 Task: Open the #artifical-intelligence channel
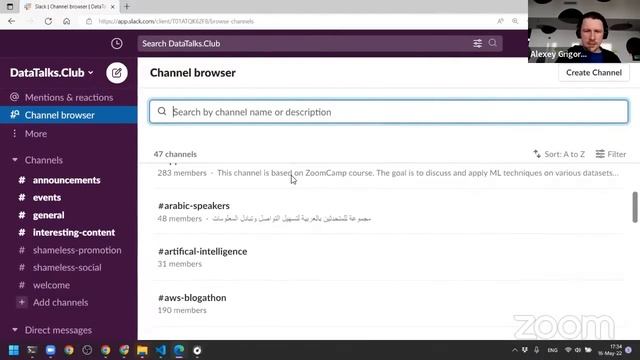[202, 251]
